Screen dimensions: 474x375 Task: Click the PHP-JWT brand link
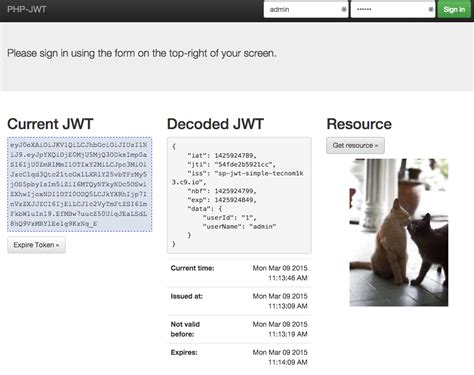coord(27,9)
